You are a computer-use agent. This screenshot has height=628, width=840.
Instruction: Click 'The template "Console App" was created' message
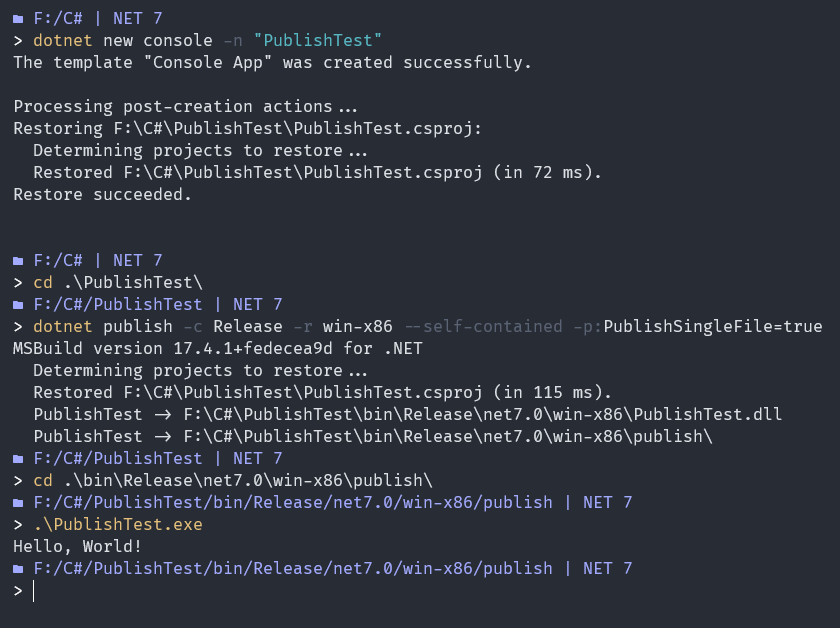[x=272, y=62]
